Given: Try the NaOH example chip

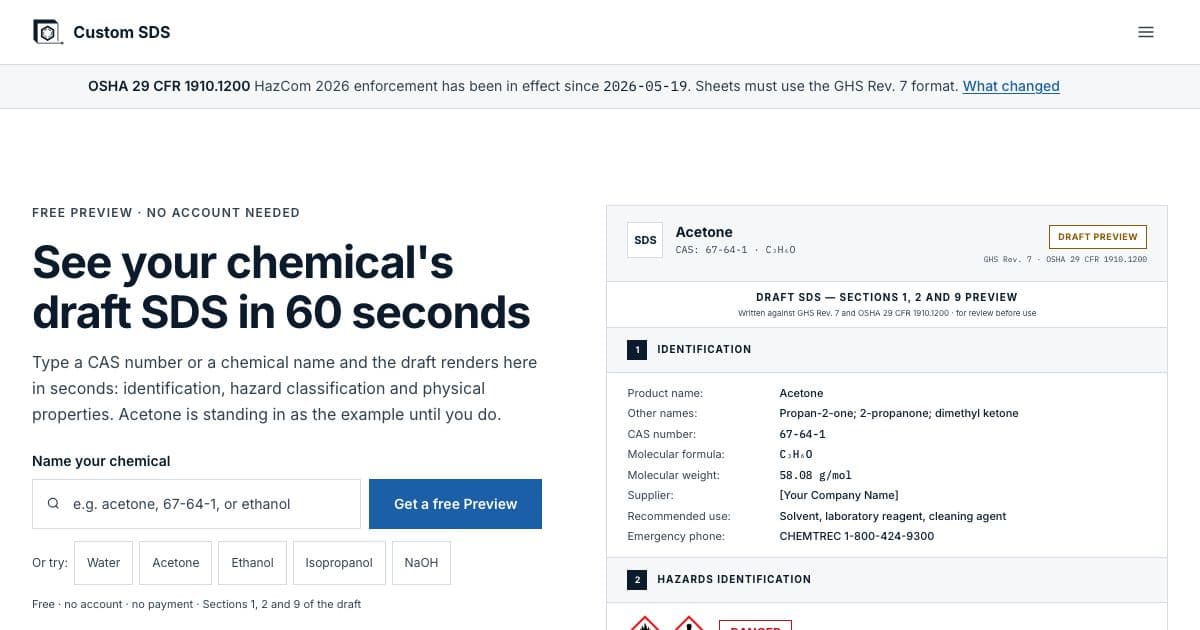Looking at the screenshot, I should click(x=421, y=563).
